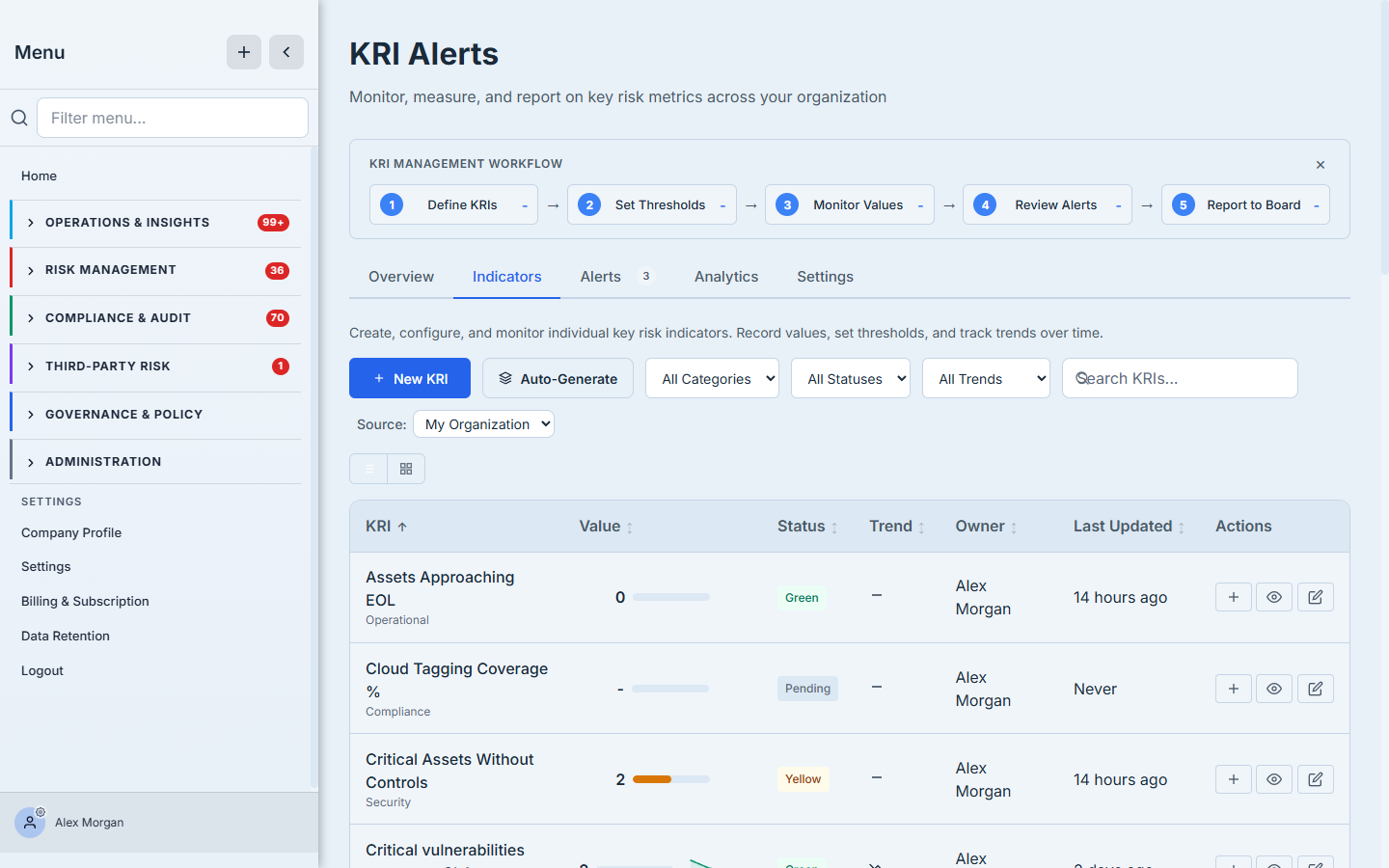Click Alex Morgan user avatar icon
This screenshot has width=1389, height=868.
click(x=30, y=823)
